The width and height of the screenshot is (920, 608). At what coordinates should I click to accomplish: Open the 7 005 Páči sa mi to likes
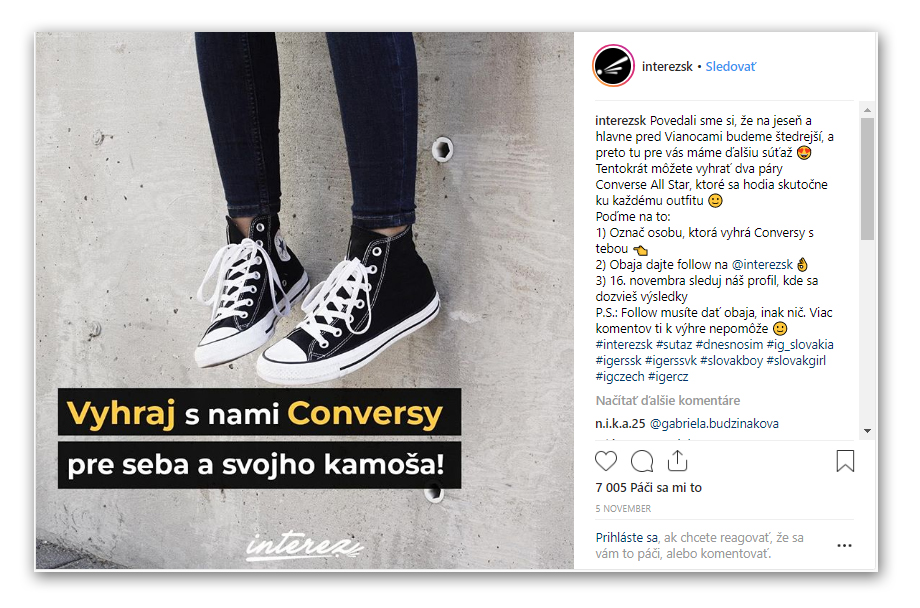click(x=648, y=488)
